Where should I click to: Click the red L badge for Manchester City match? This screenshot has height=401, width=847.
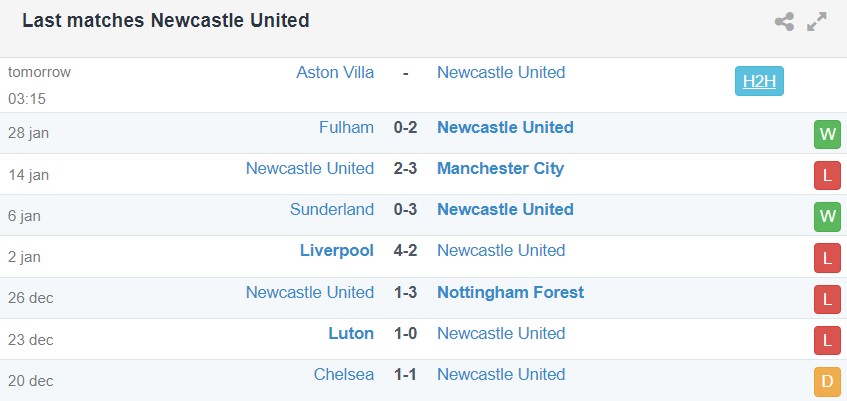pyautogui.click(x=827, y=175)
